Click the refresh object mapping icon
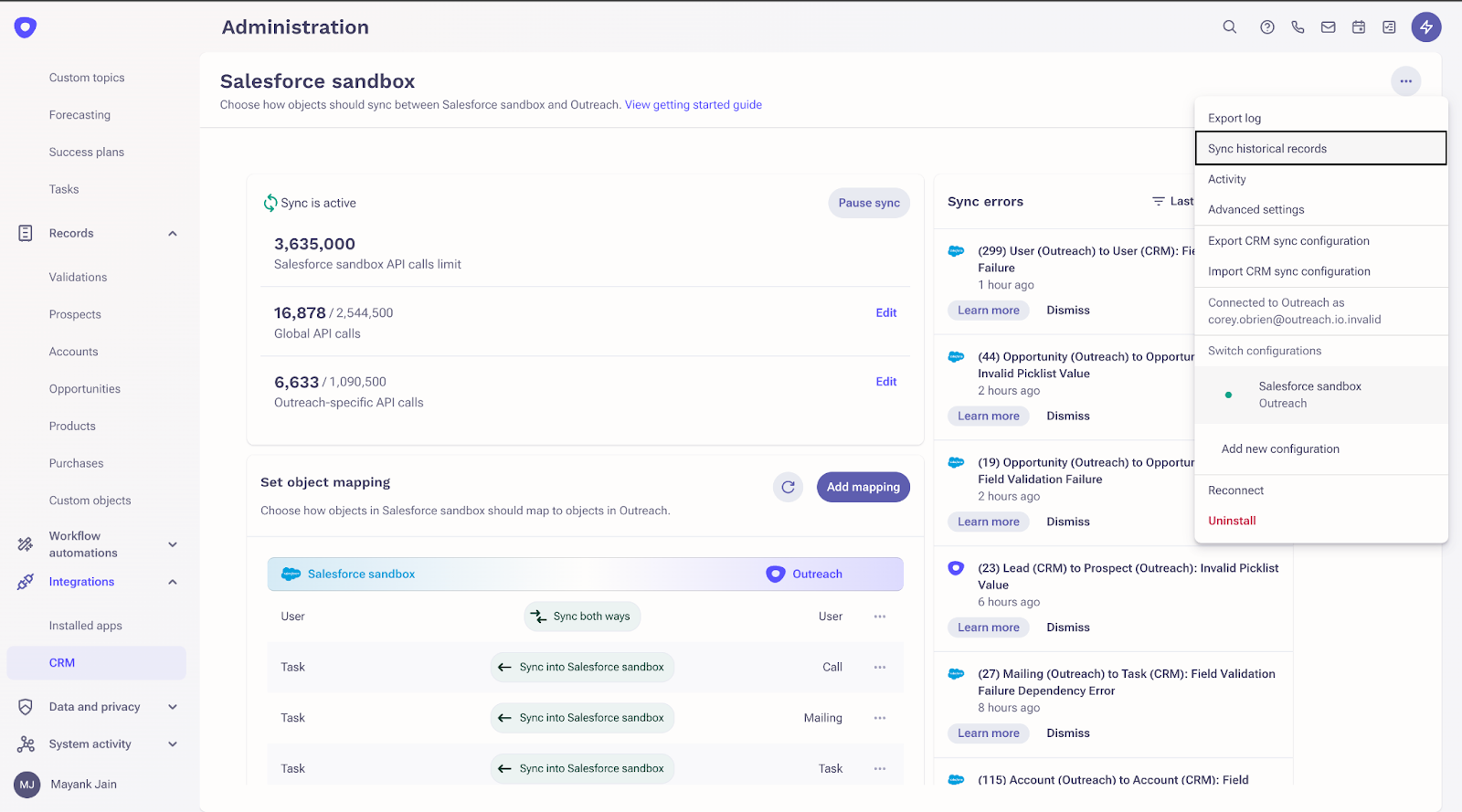1462x812 pixels. click(788, 488)
